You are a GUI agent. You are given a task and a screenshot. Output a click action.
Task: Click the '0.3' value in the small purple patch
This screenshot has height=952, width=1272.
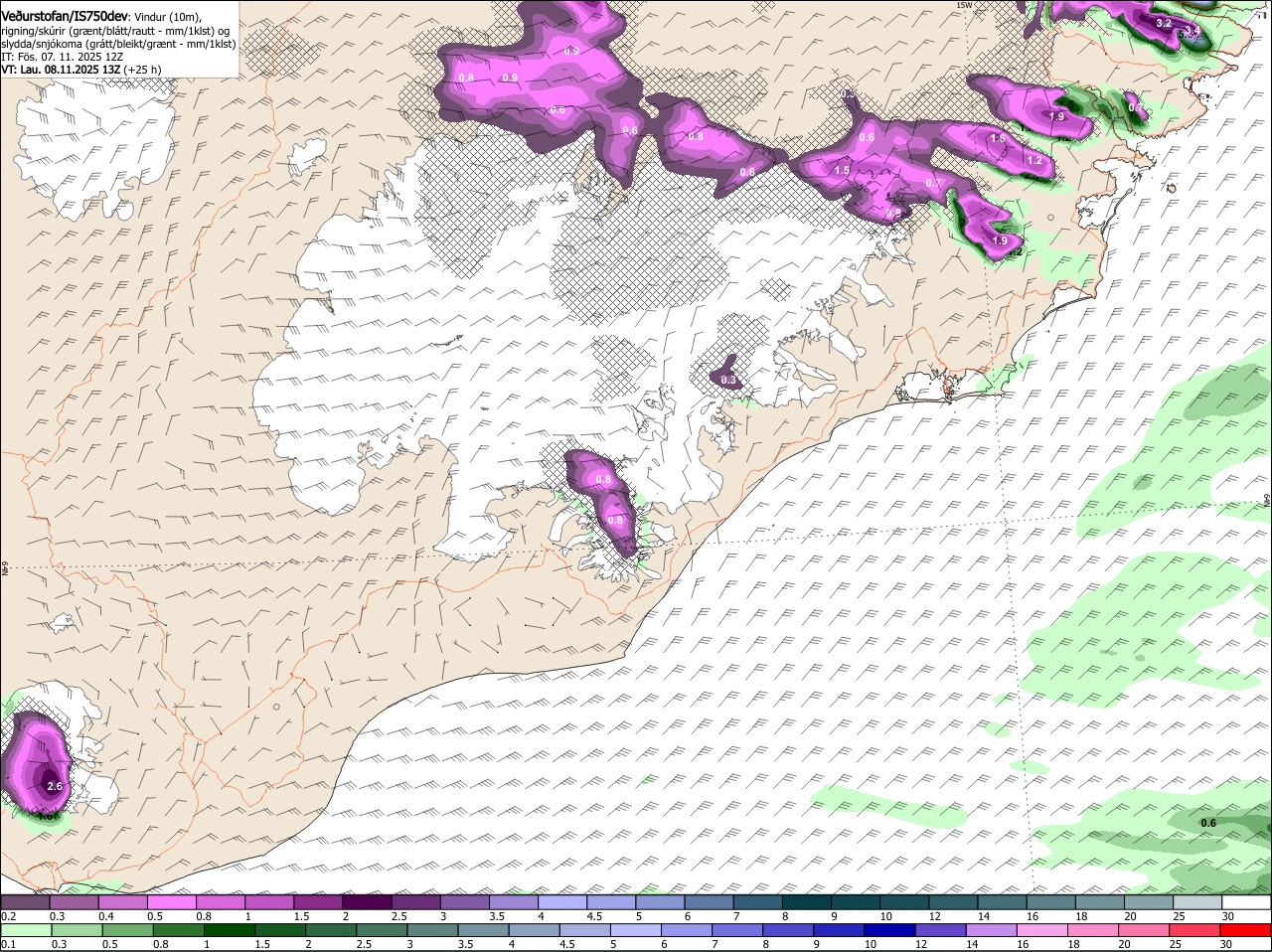coord(728,380)
